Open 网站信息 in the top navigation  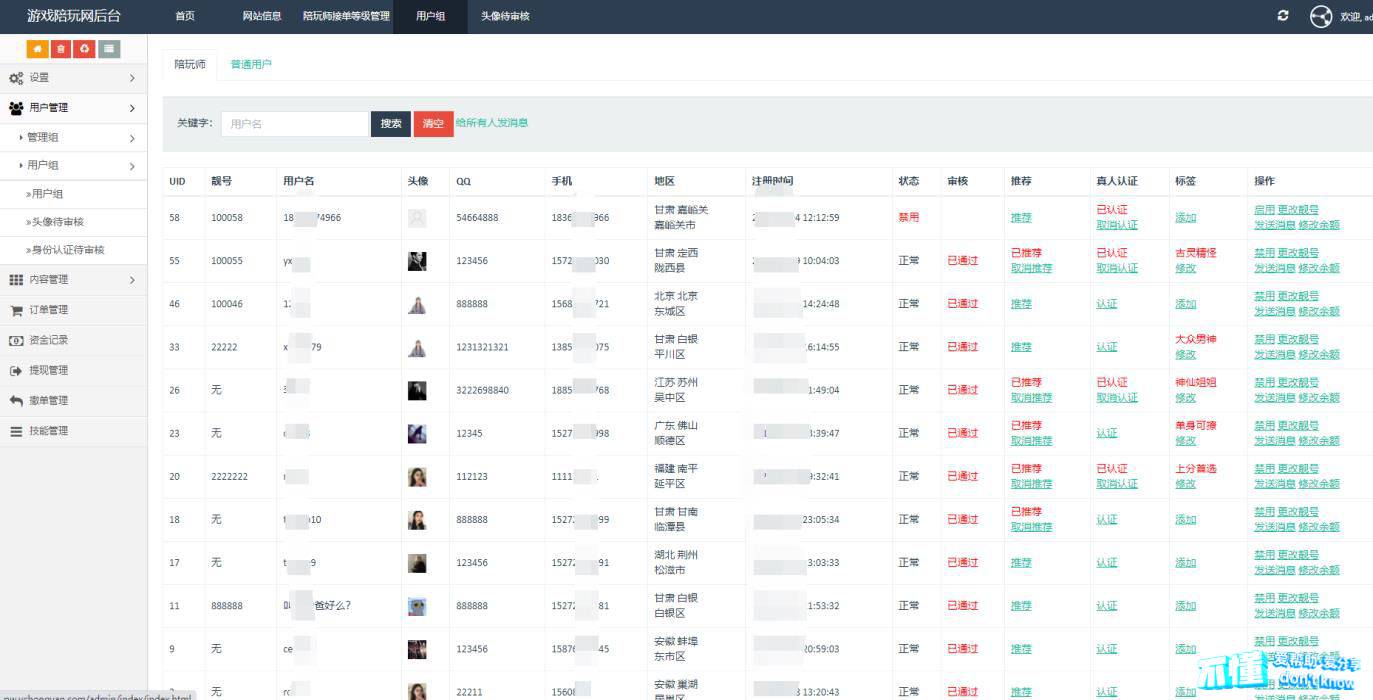262,17
